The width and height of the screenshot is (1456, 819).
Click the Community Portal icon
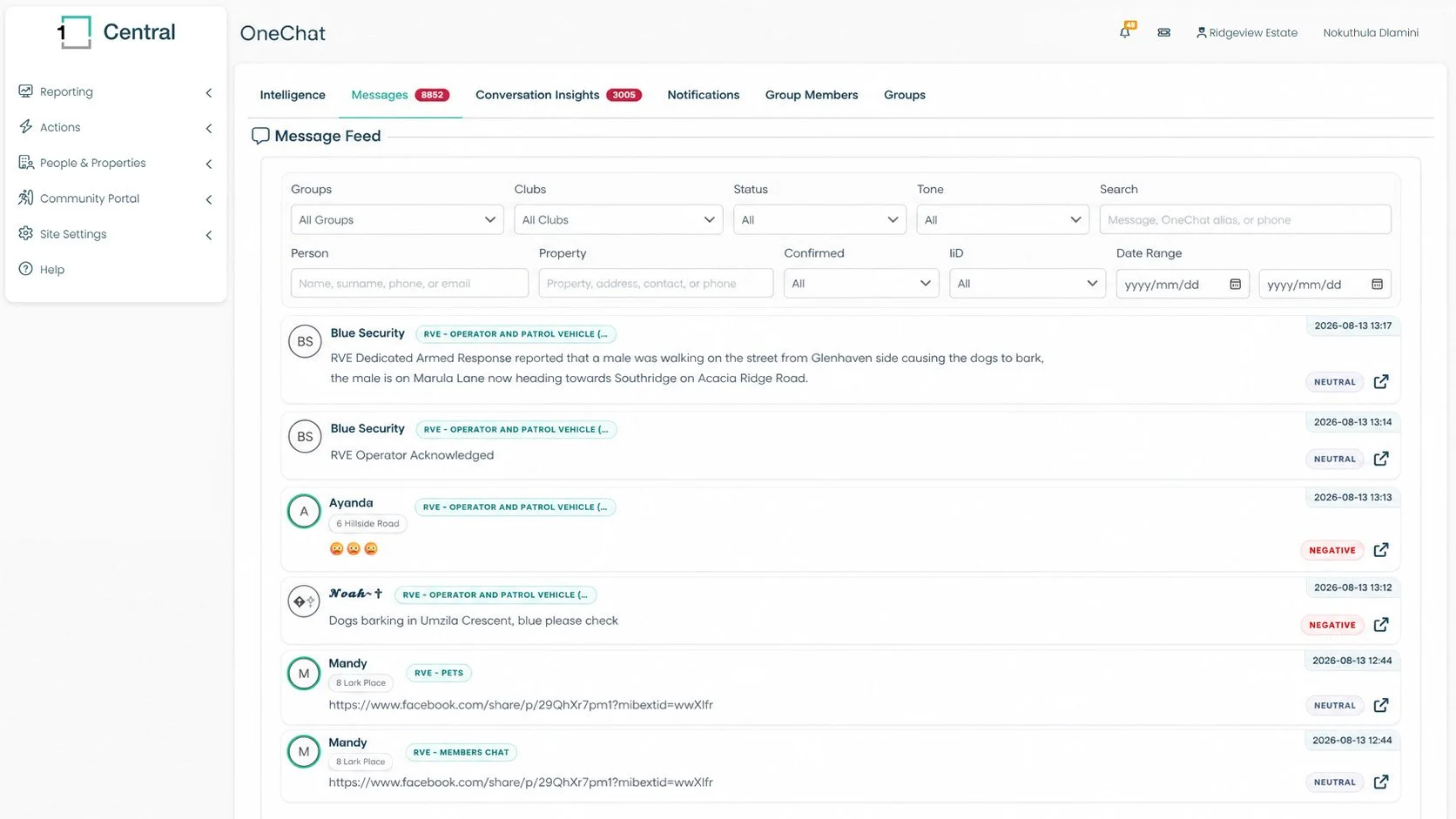click(26, 198)
